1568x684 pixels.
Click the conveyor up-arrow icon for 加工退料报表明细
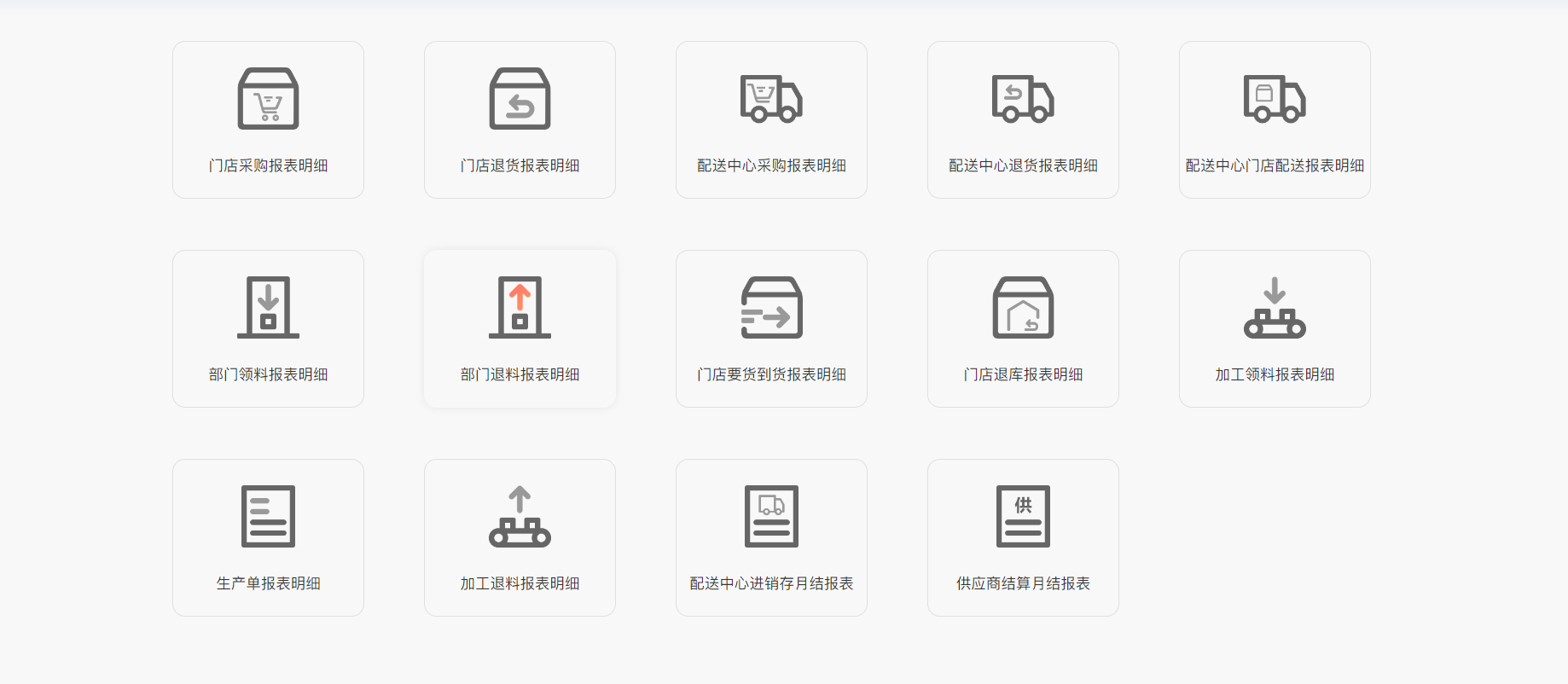(x=520, y=516)
